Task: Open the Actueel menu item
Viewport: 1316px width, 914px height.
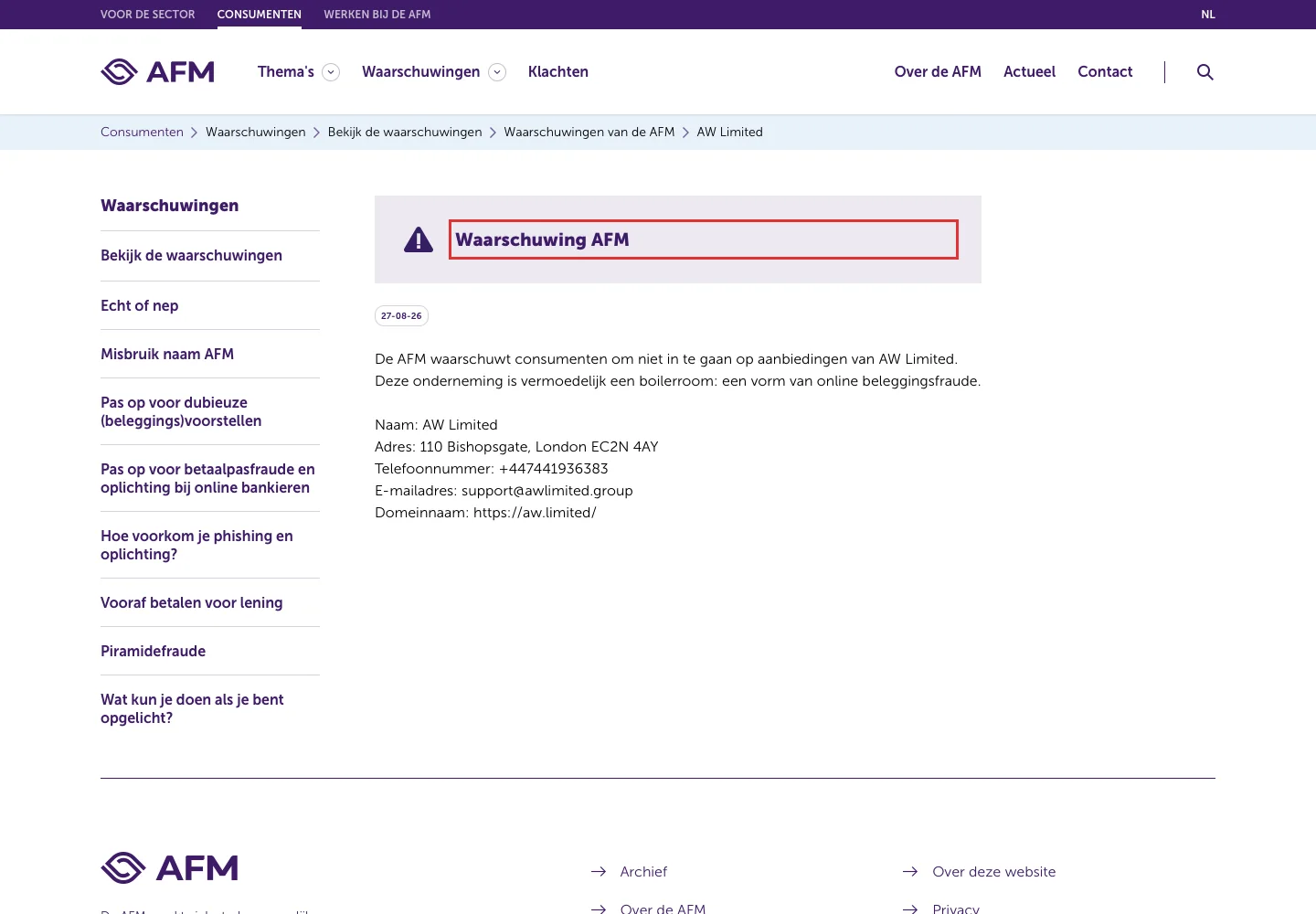Action: pyautogui.click(x=1029, y=71)
